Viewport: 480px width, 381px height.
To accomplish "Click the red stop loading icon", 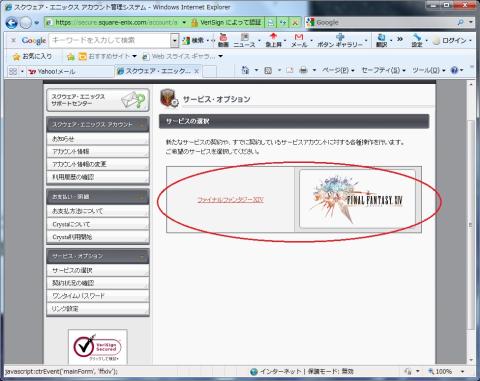I will click(x=295, y=23).
